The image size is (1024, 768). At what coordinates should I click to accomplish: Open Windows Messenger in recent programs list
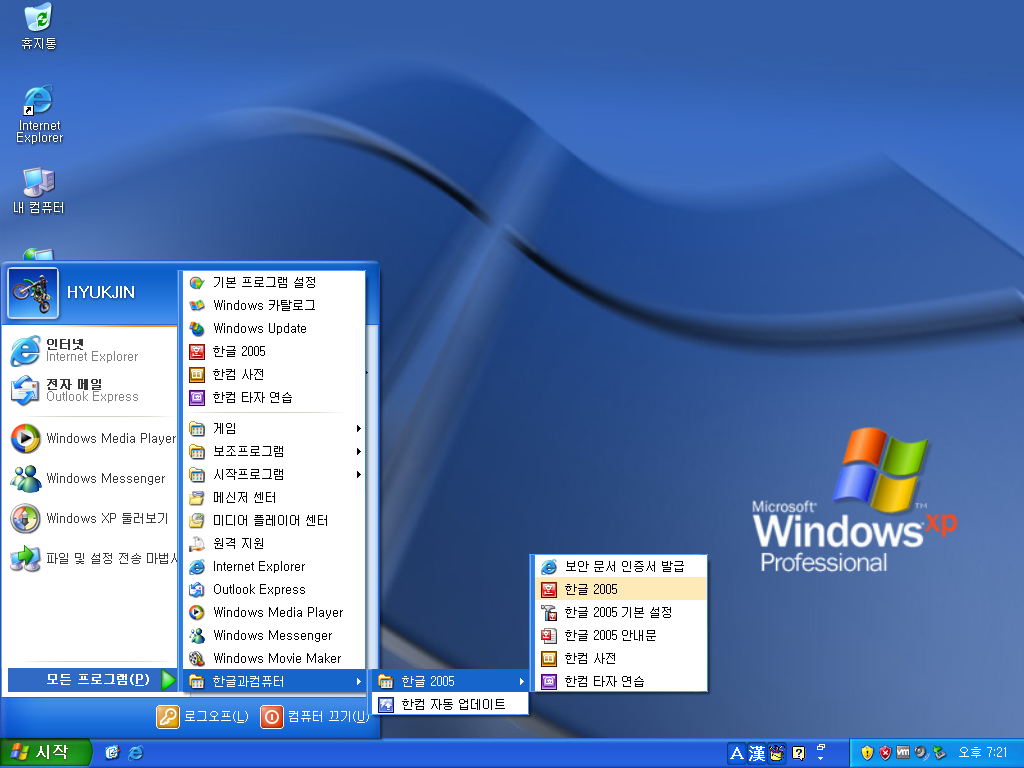(89, 478)
